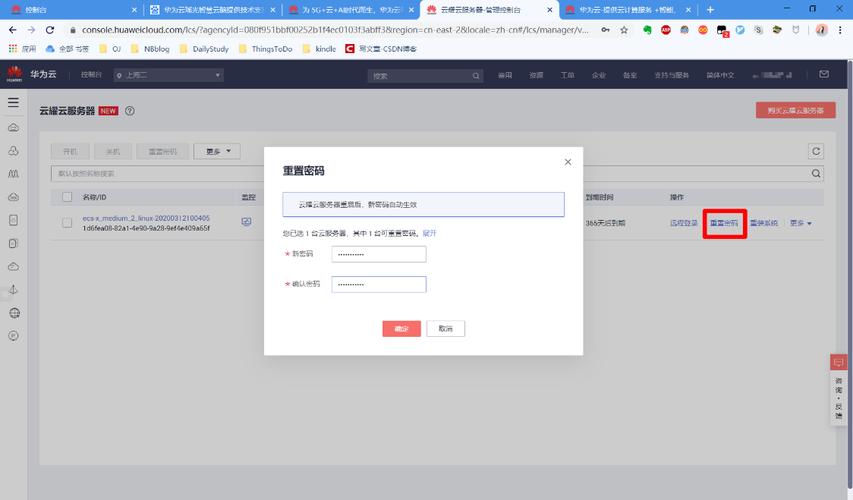Open the region selector dropdown in the top bar

(168, 75)
